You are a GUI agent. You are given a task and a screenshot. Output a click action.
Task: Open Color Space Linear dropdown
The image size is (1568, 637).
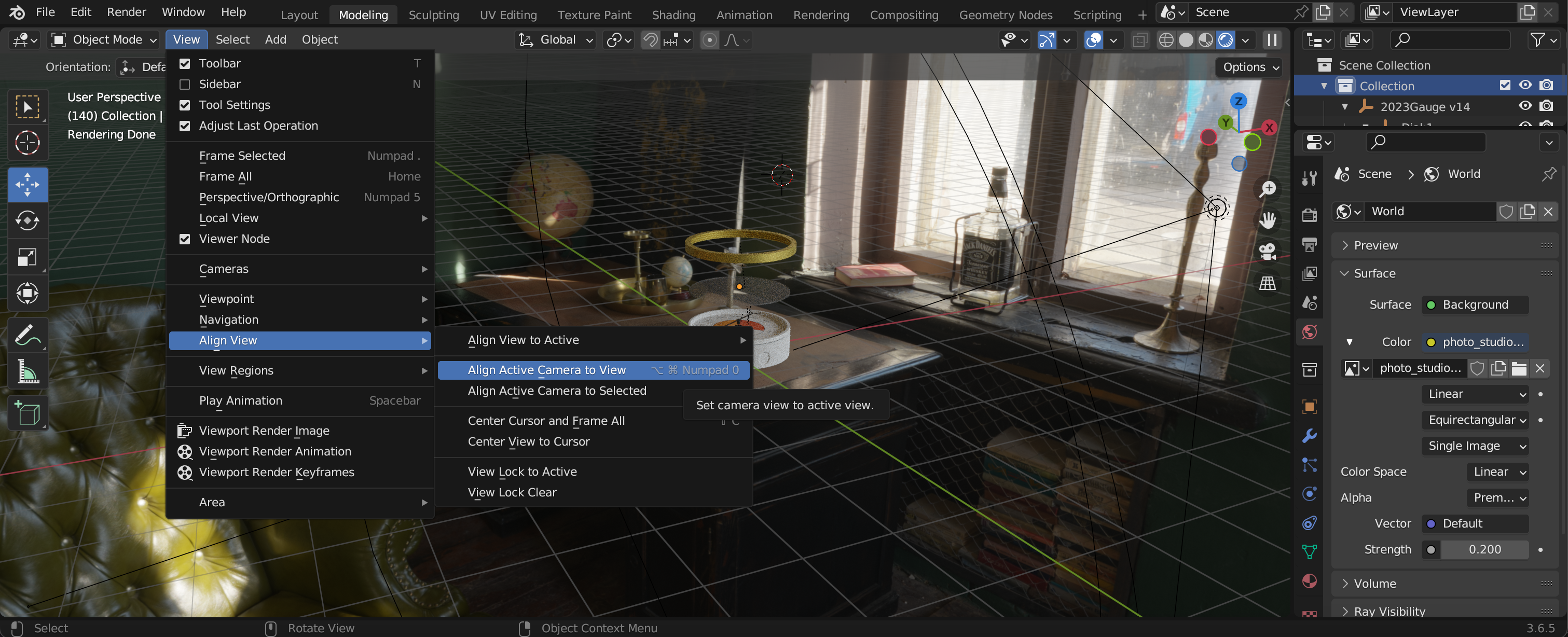[x=1497, y=472]
